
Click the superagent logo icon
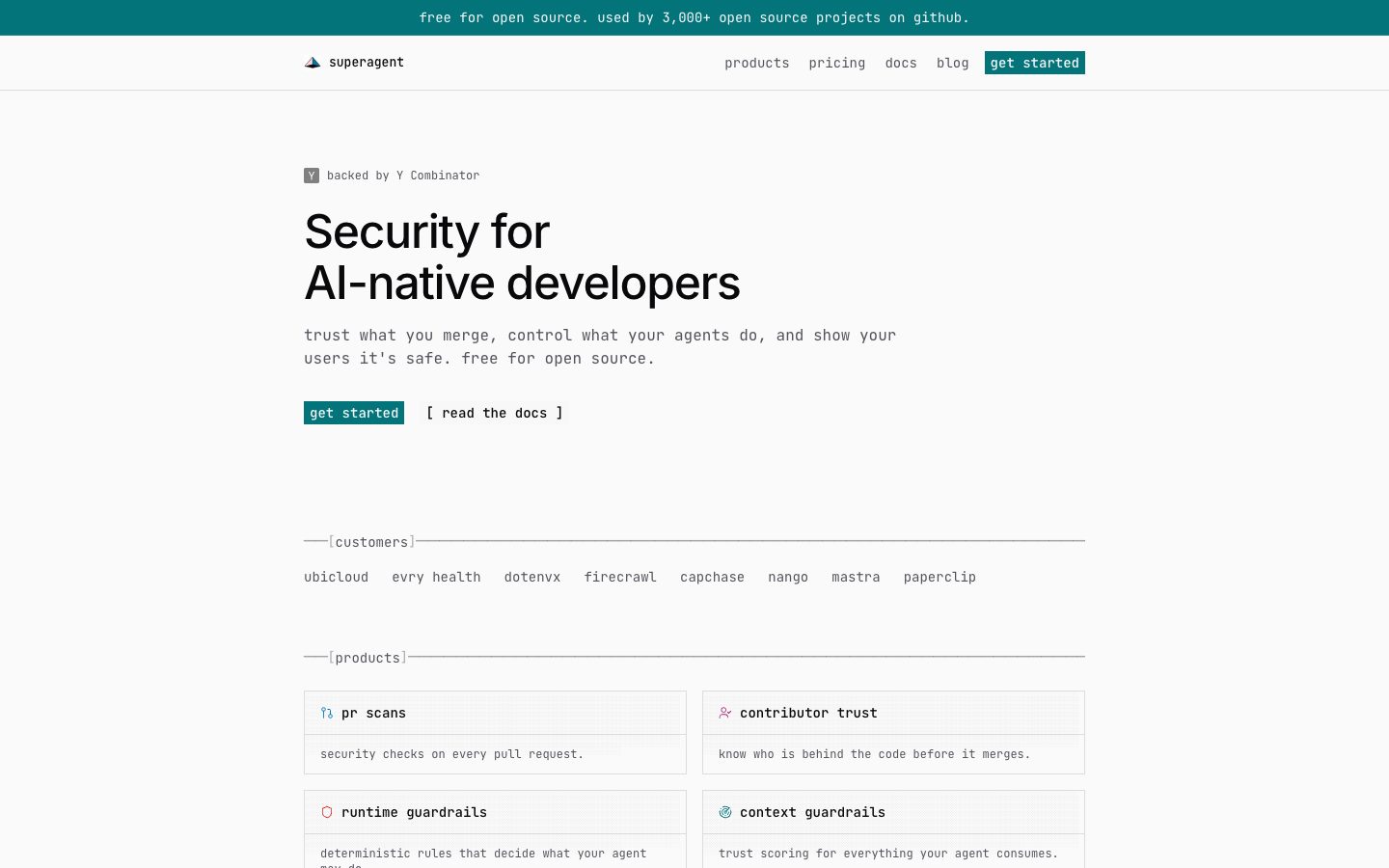[x=313, y=63]
